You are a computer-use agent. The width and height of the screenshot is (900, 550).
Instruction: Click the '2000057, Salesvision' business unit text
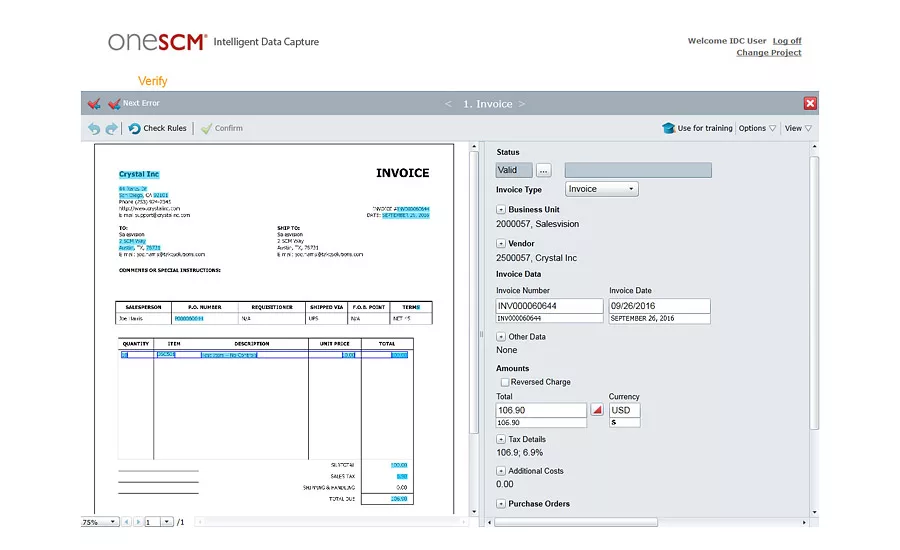pos(537,224)
